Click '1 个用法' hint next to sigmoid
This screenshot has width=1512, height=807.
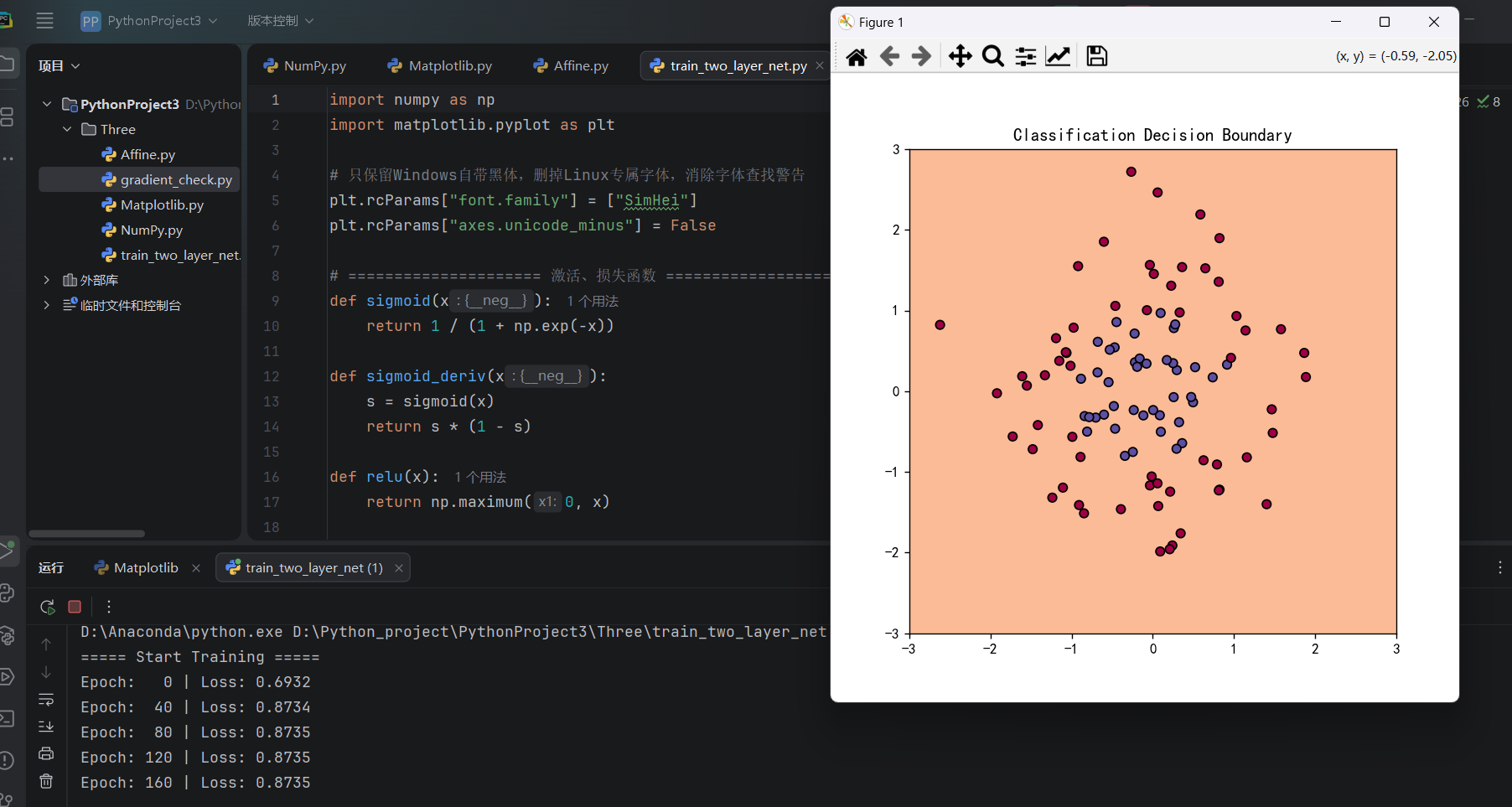click(x=593, y=301)
